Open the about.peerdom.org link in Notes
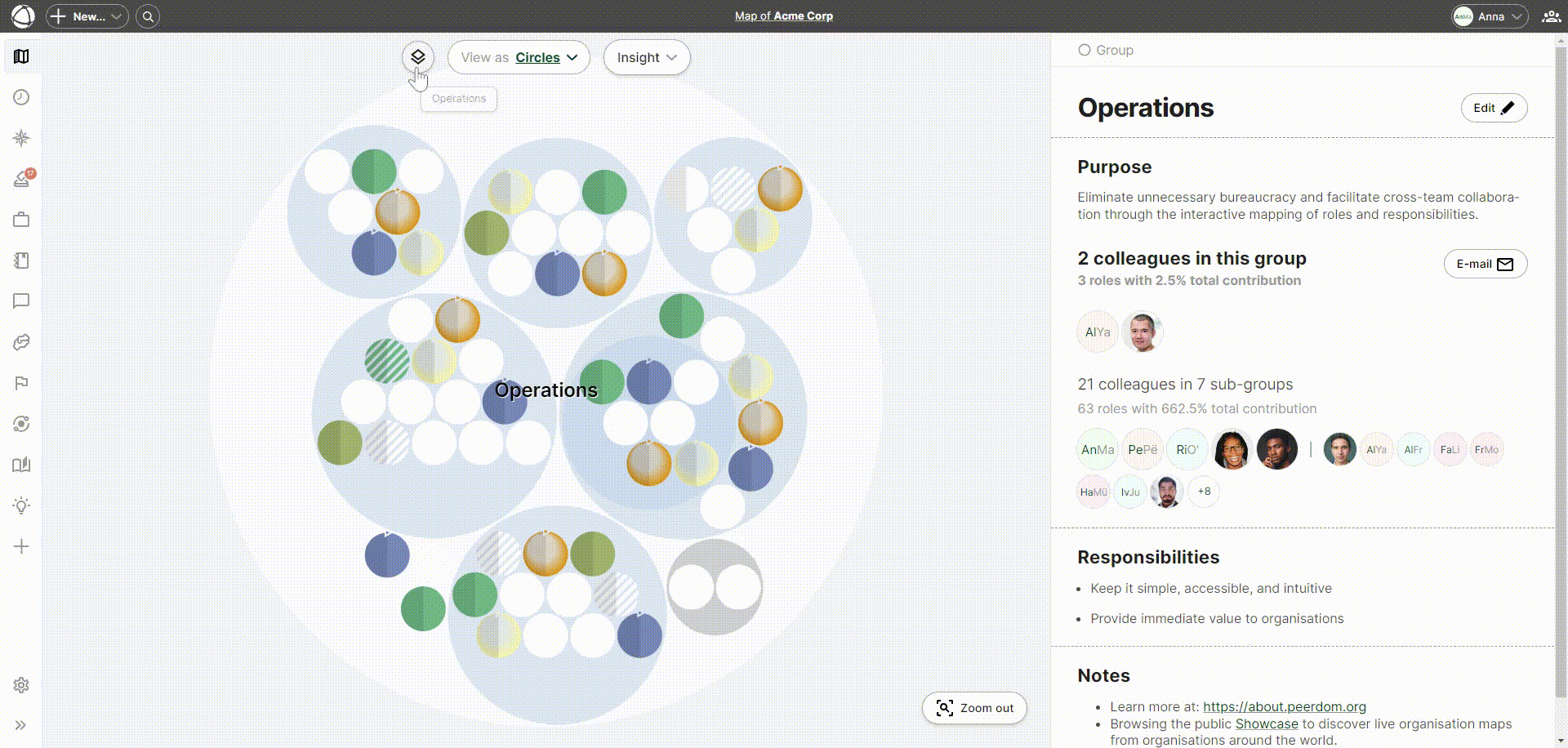The height and width of the screenshot is (748, 1568). [1284, 706]
